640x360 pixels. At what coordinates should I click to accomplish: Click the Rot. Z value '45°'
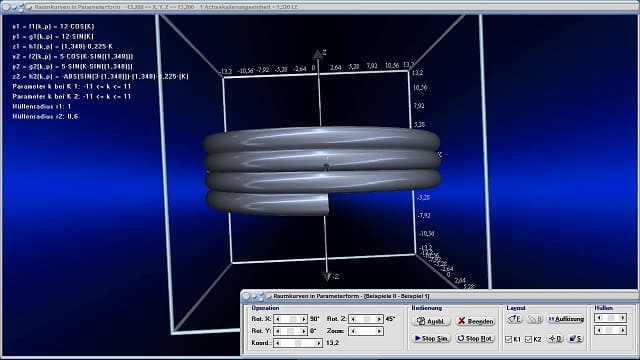[x=390, y=319]
